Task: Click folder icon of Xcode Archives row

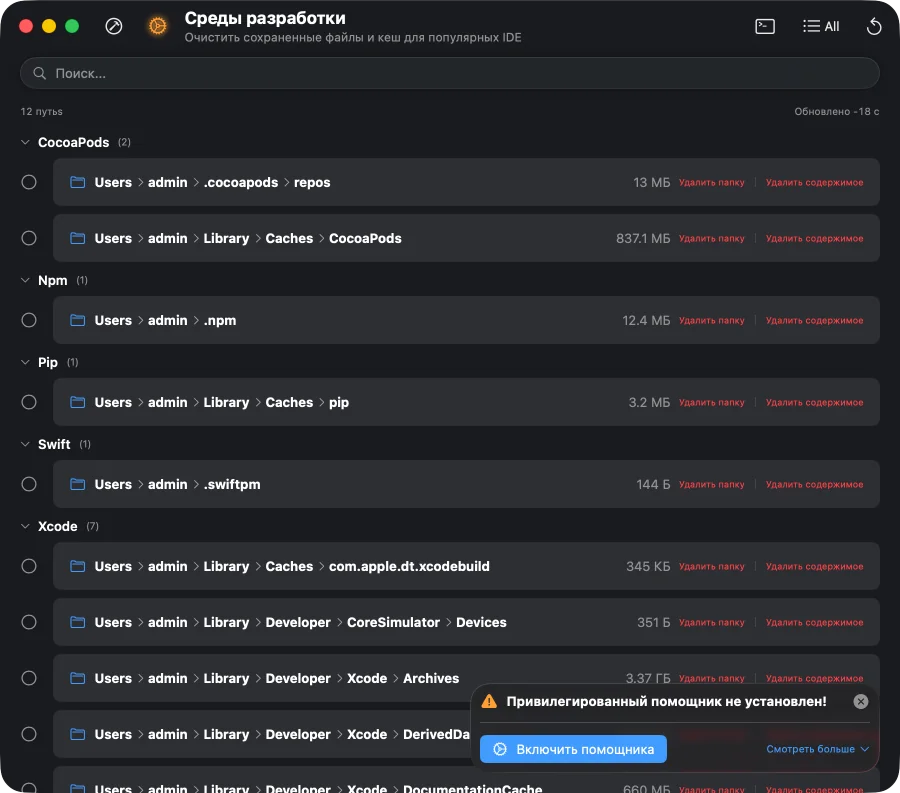Action: [77, 678]
